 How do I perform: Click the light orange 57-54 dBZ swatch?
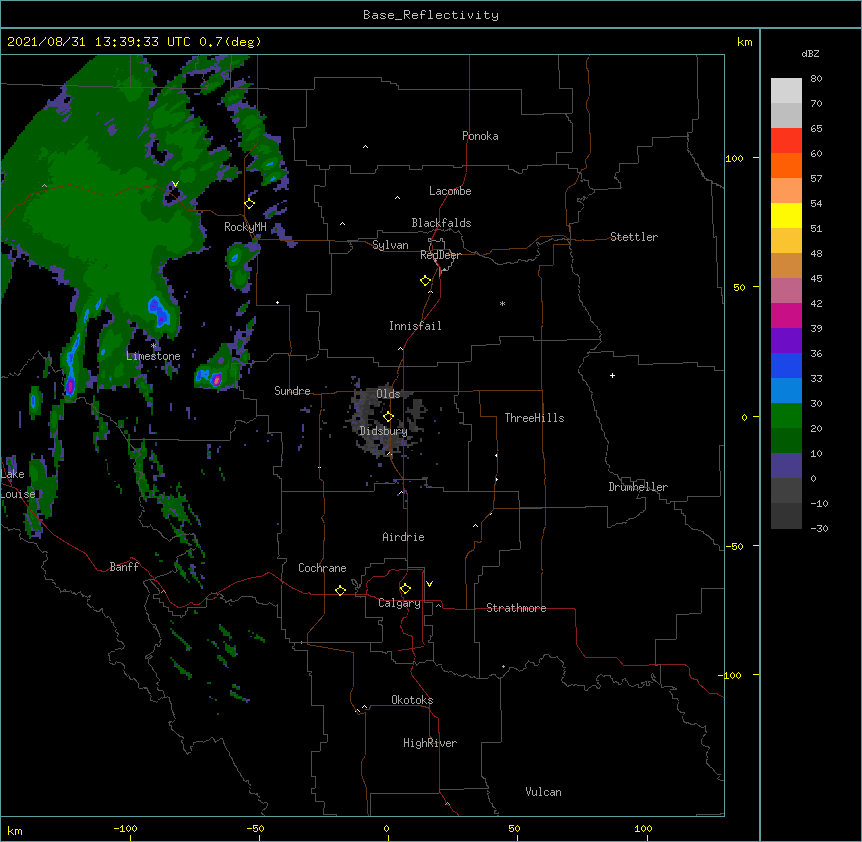[786, 191]
